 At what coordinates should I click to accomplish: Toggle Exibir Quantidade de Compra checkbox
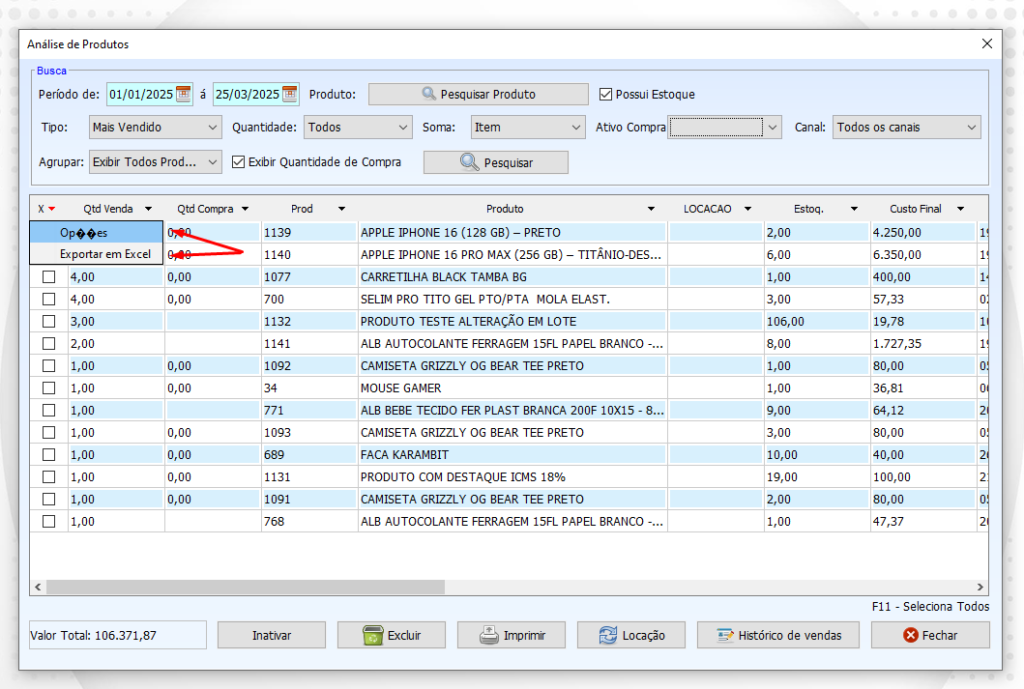[x=238, y=162]
